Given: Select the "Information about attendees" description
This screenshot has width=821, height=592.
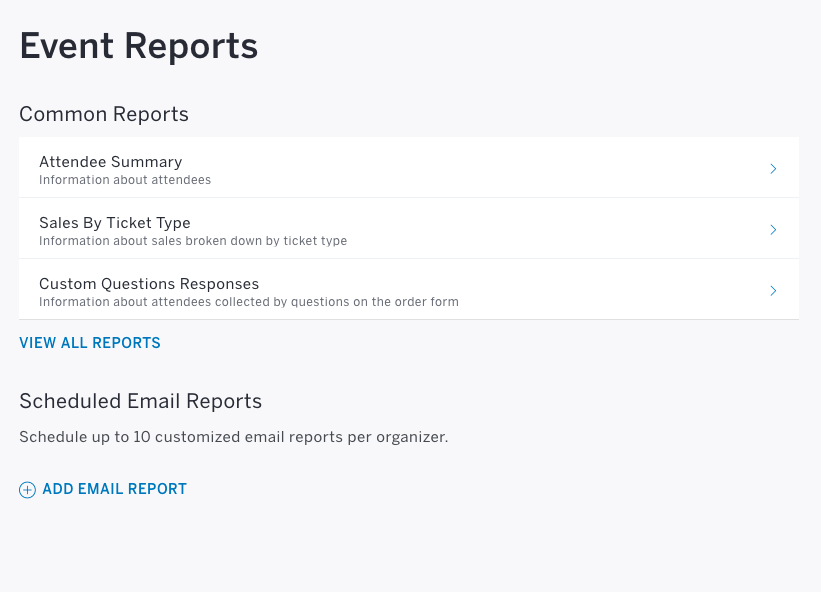Looking at the screenshot, I should pos(125,180).
